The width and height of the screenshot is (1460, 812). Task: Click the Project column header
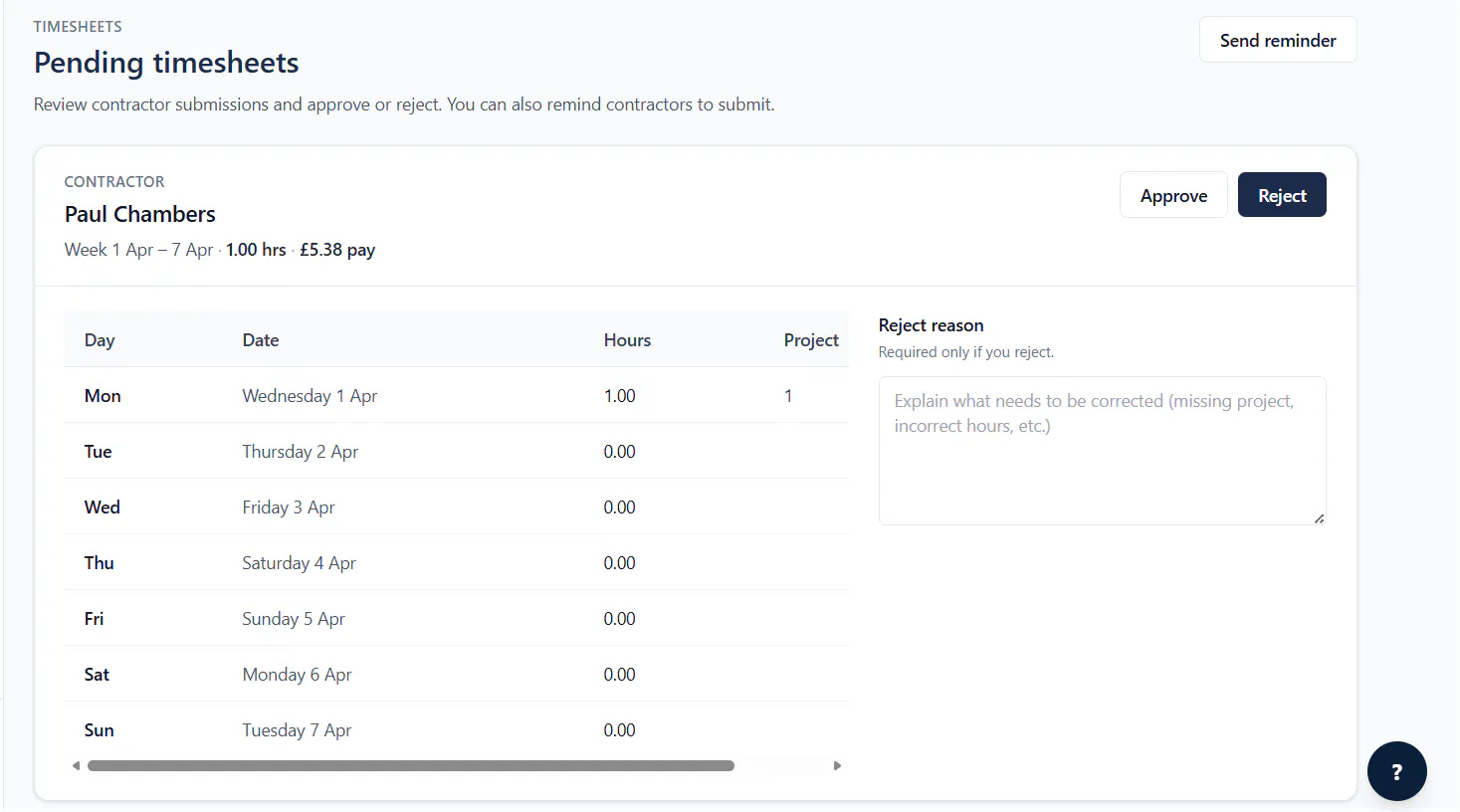coord(811,339)
